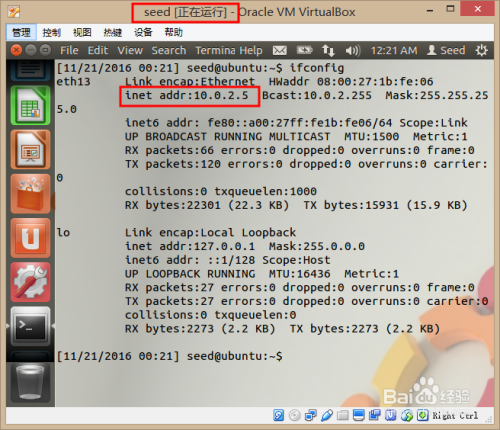This screenshot has height=430, width=500.
Task: Open Ubuntu One launcher icon
Action: pyautogui.click(x=30, y=238)
